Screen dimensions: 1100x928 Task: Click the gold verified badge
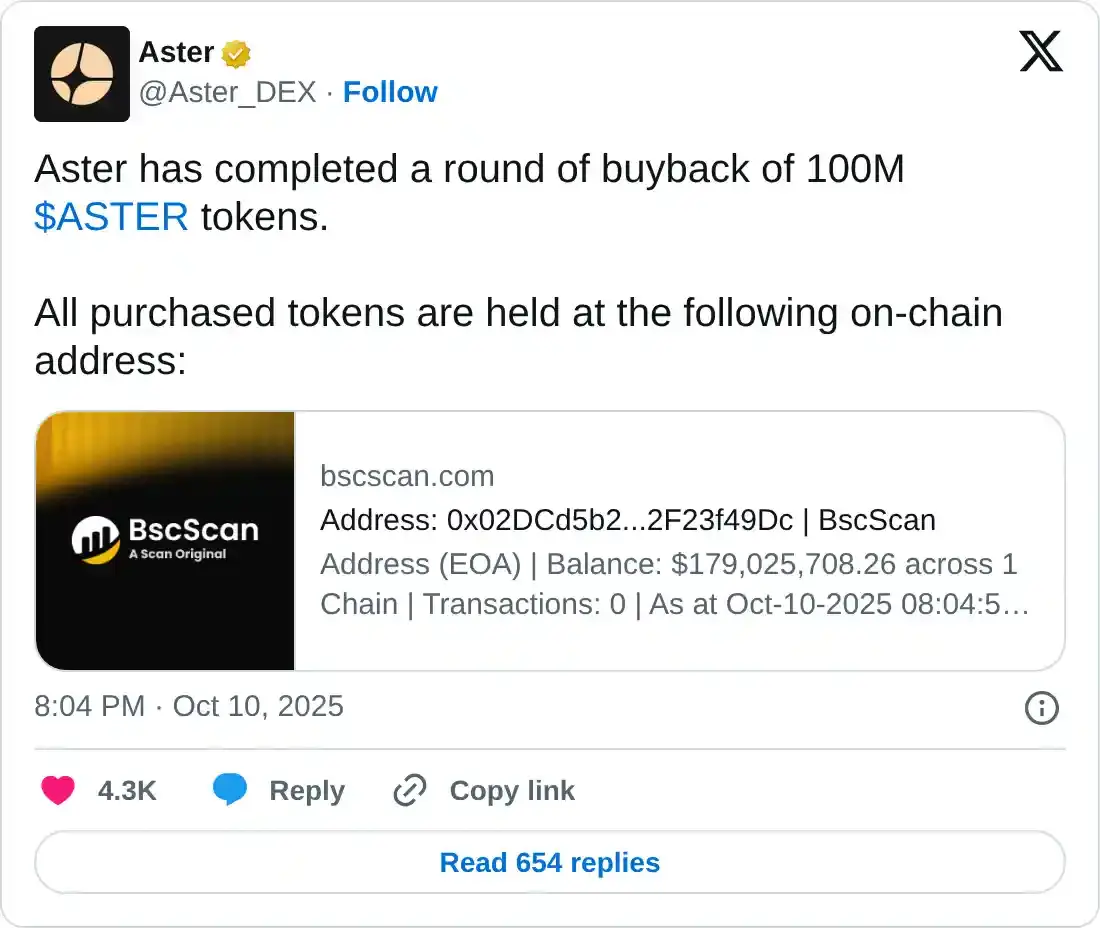click(236, 53)
